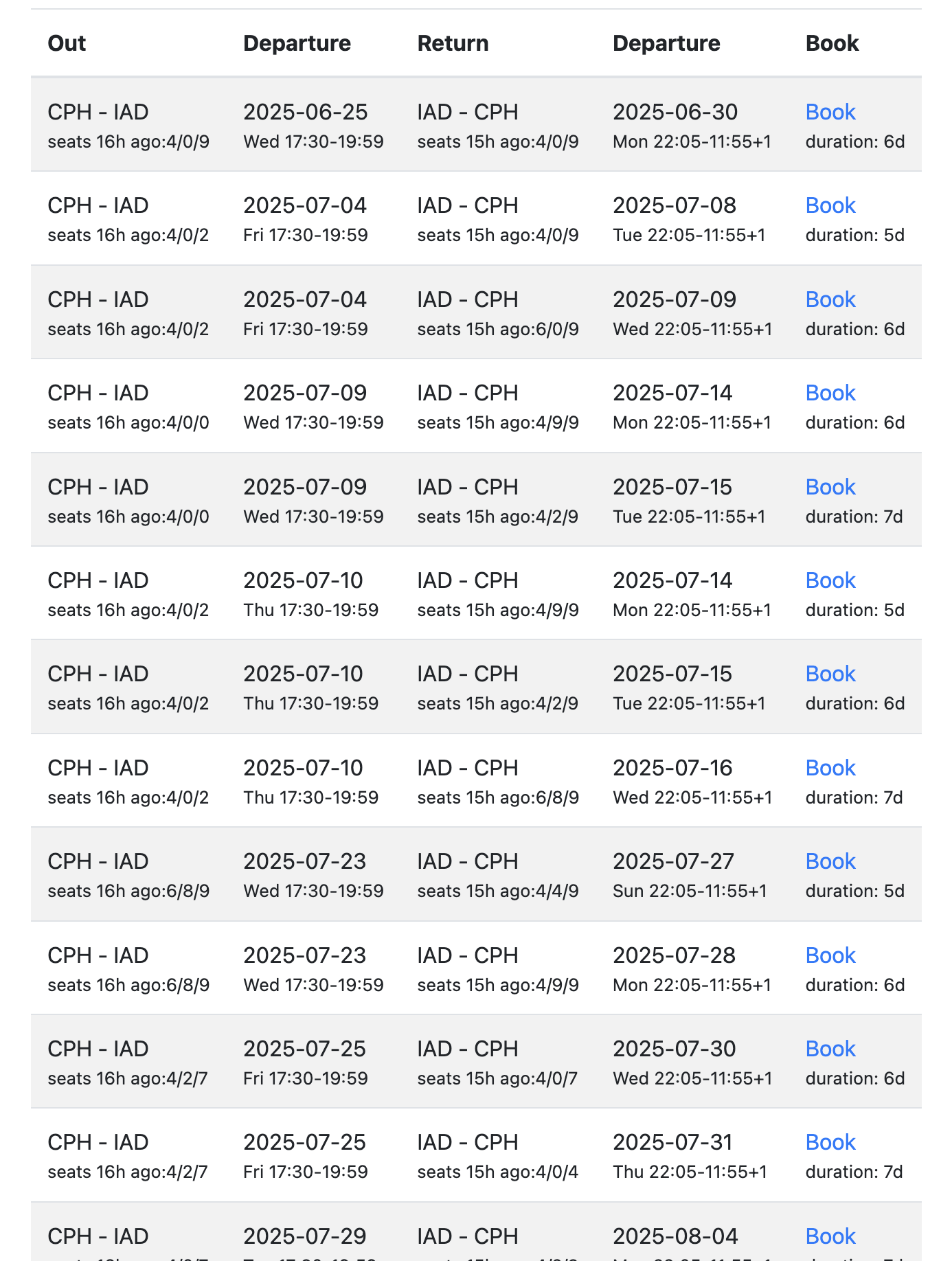Screen dimensions: 952x1261
Task: Book the flight returning 2025-07-08
Action: click(830, 205)
